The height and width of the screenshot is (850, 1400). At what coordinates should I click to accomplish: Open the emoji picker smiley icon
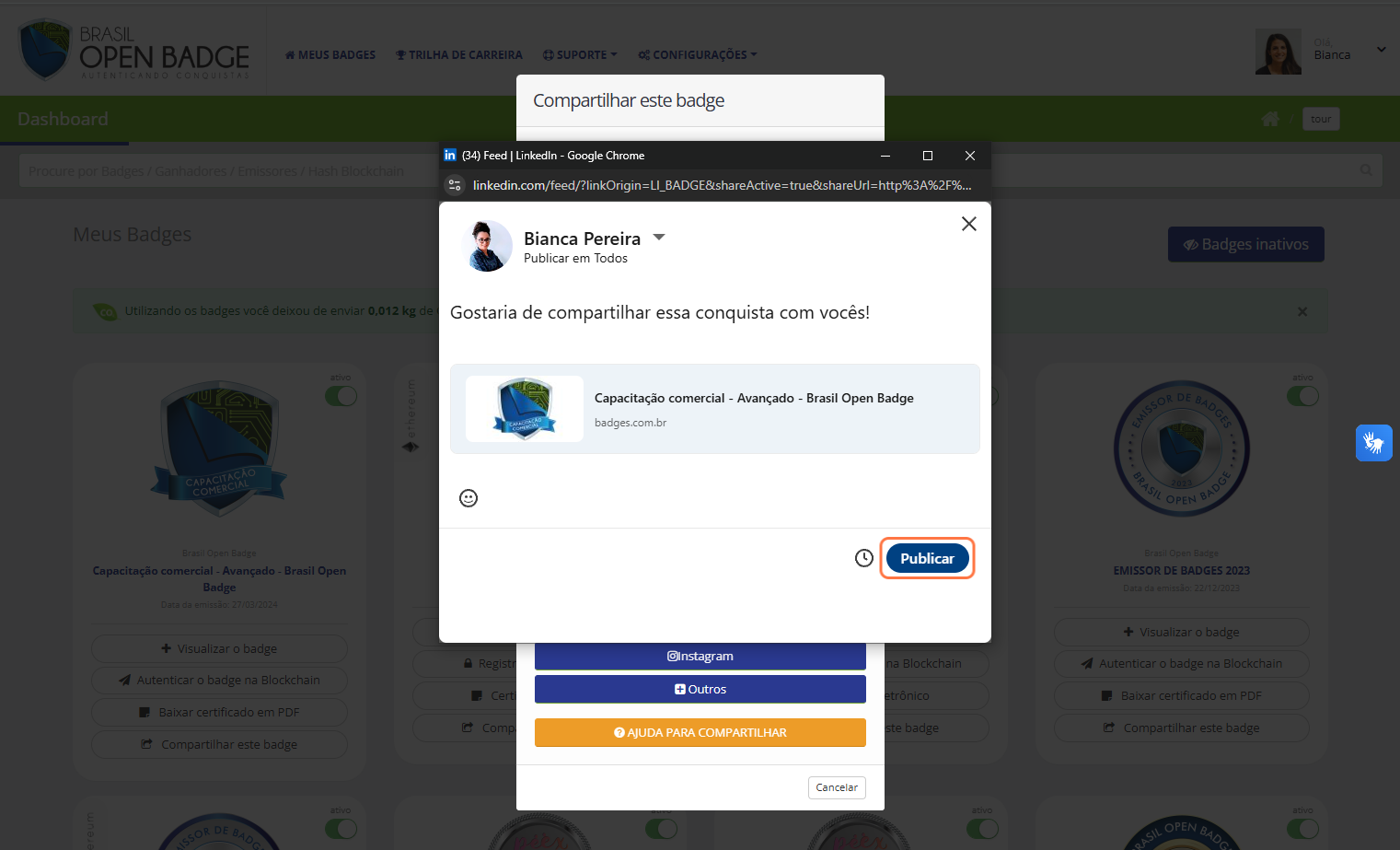469,498
